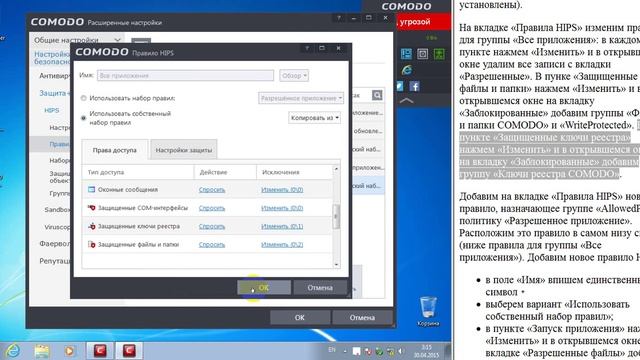Open the file explorer taskbar icon
Screen dimensions: 640x360
tap(41, 351)
